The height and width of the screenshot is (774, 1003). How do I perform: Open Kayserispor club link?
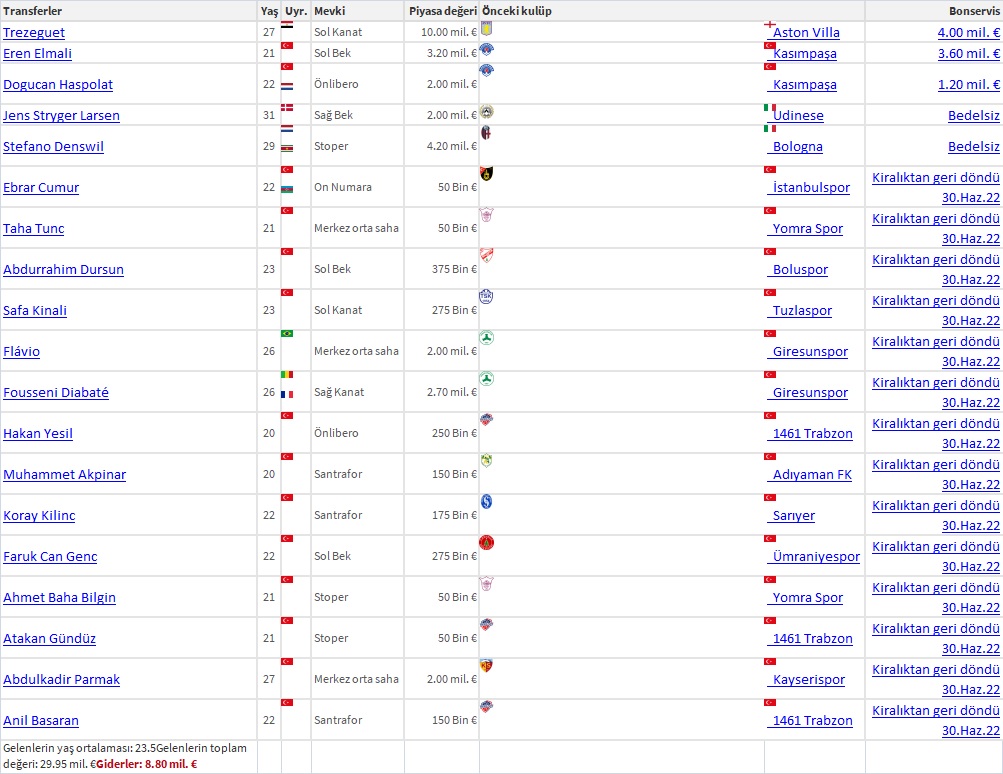coord(809,679)
